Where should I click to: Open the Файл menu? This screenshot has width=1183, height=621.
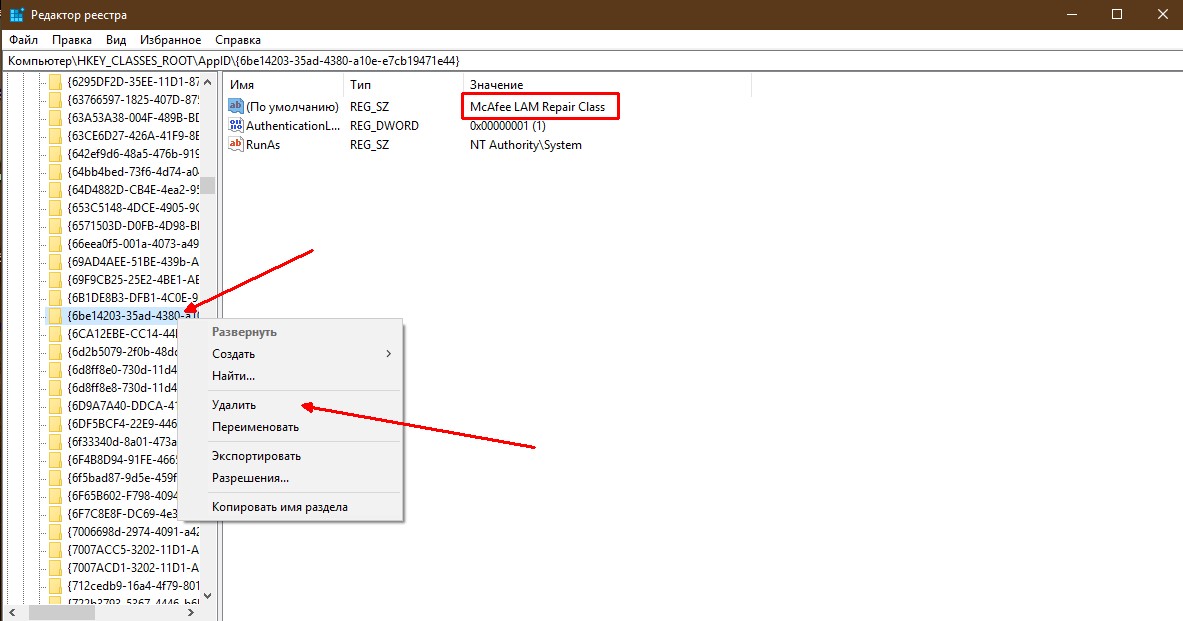[23, 40]
